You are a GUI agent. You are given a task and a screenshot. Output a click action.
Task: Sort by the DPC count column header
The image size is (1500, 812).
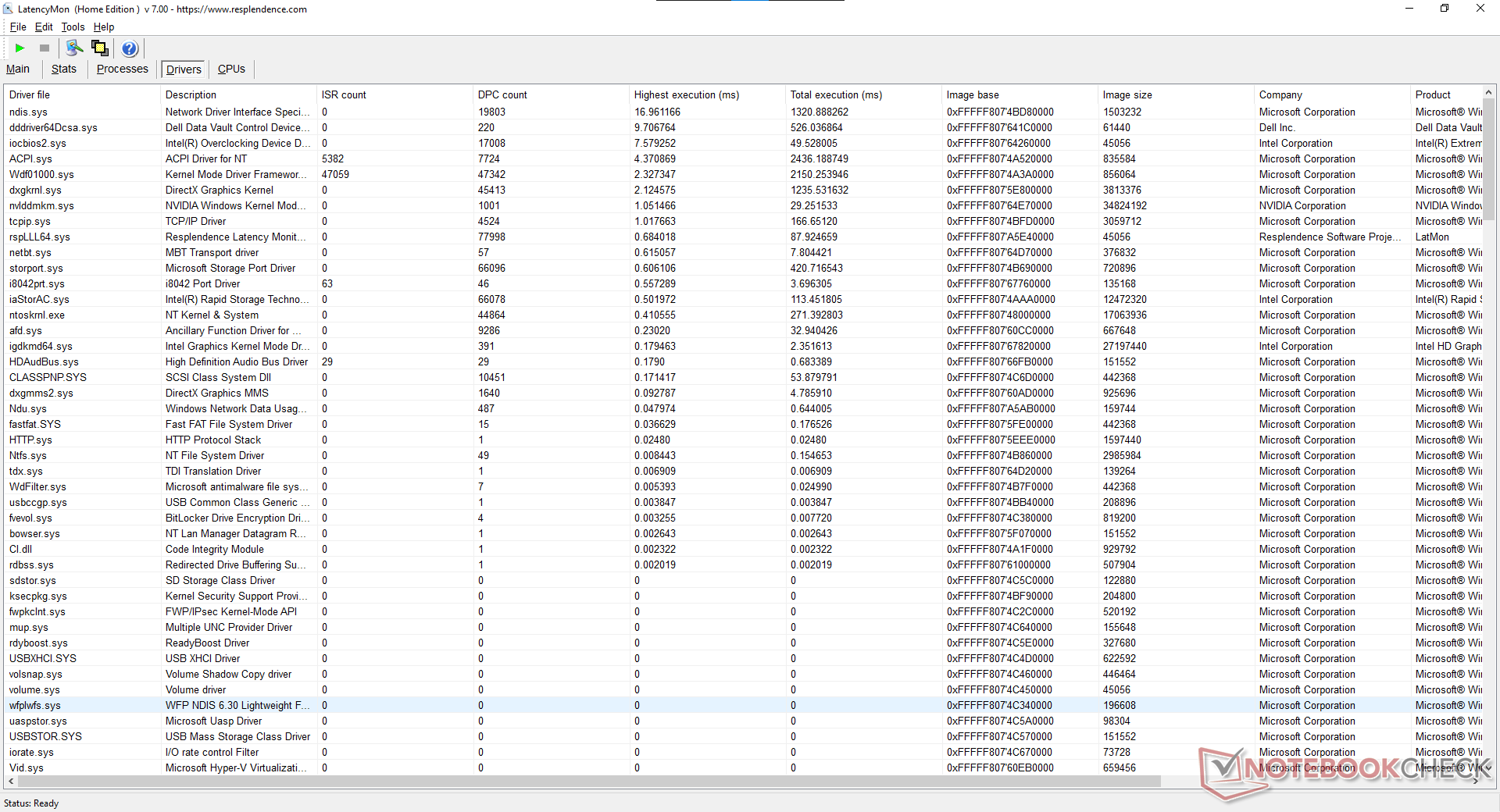(551, 94)
